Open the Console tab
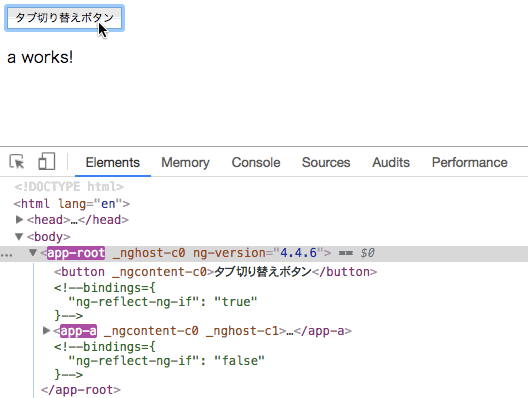This screenshot has height=398, width=528. pyautogui.click(x=256, y=163)
